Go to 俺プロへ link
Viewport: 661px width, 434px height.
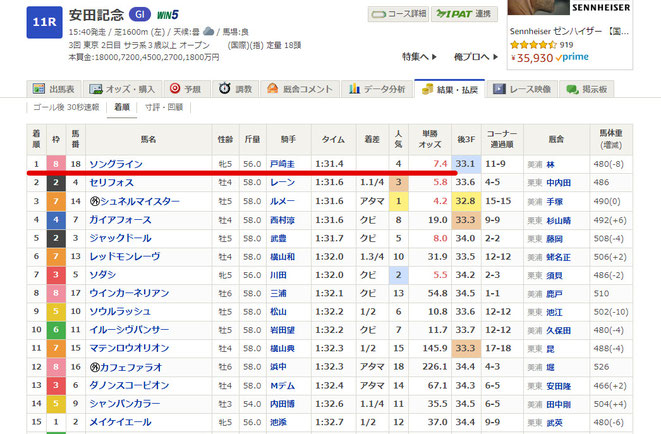coord(476,56)
